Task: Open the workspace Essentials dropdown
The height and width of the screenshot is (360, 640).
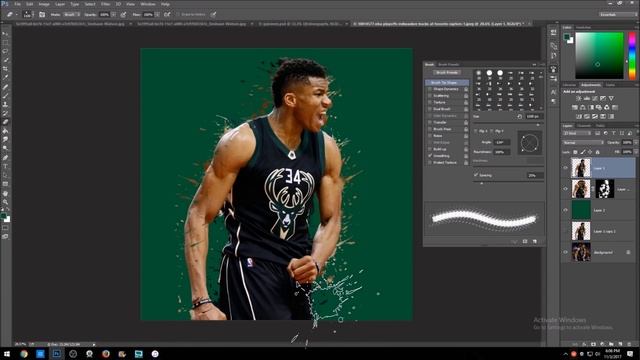Action: click(x=618, y=14)
